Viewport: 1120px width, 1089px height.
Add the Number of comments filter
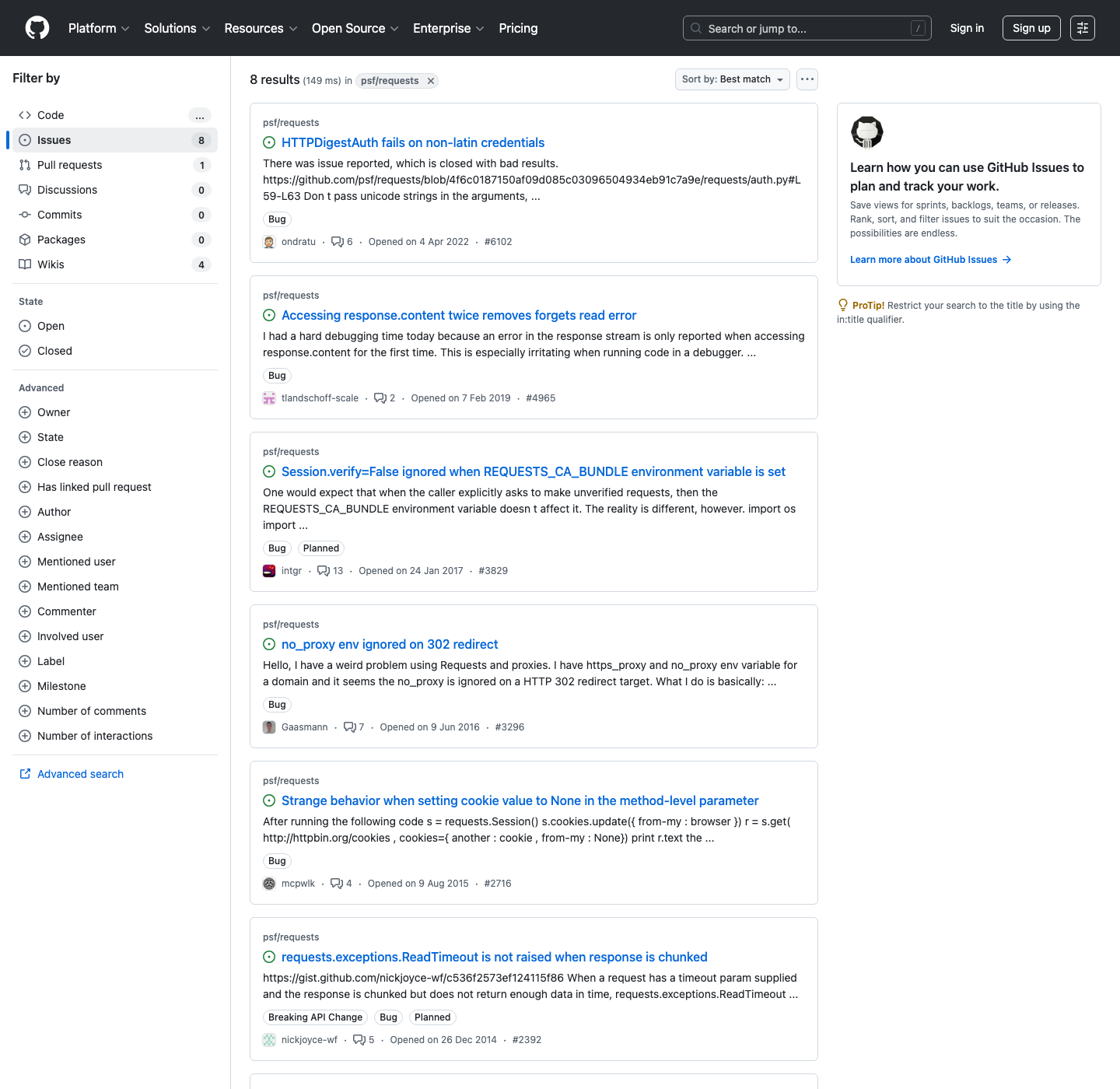click(x=115, y=711)
